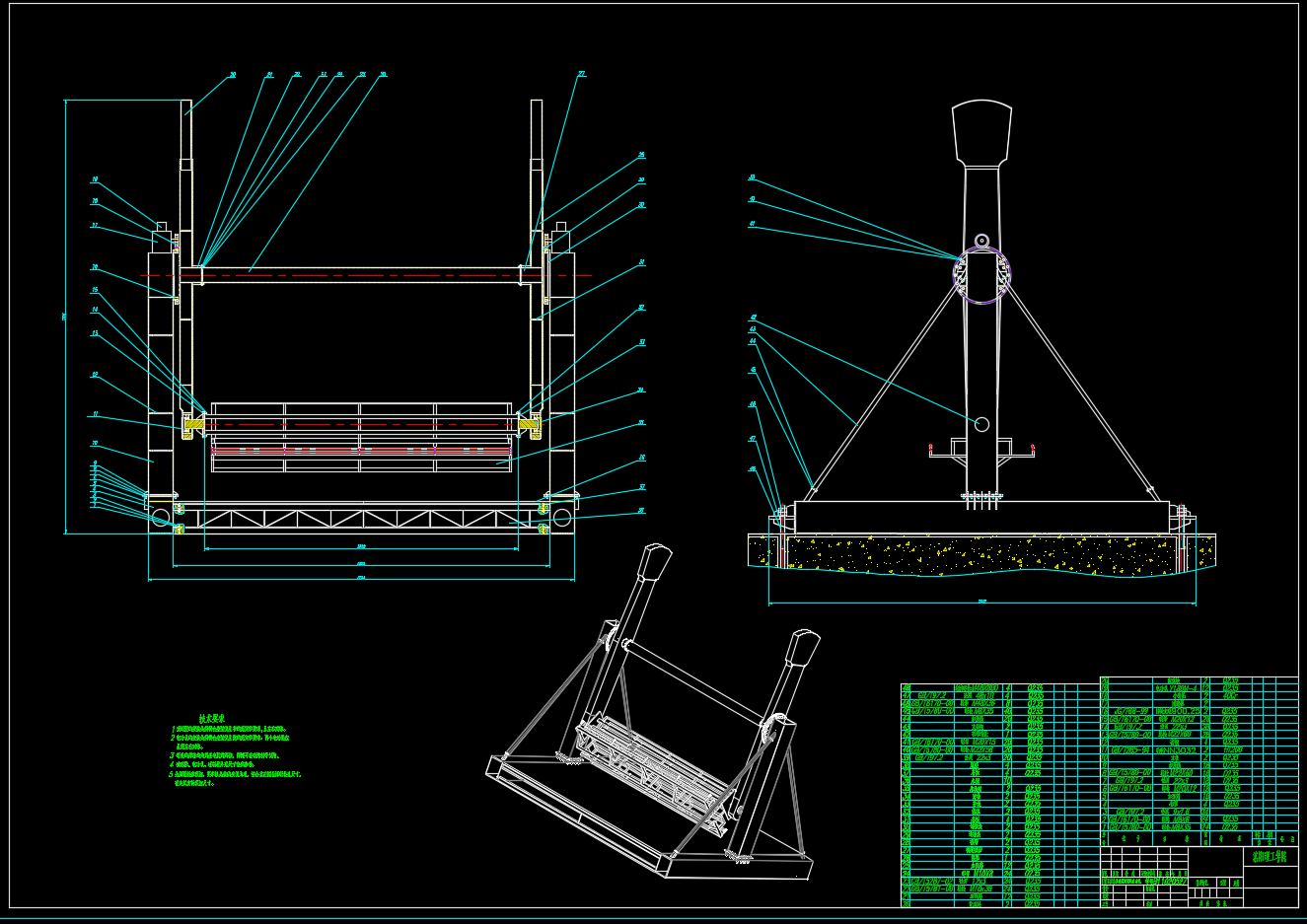This screenshot has width=1307, height=924.
Task: Select the flared cap atop the side-view column
Action: [981, 133]
